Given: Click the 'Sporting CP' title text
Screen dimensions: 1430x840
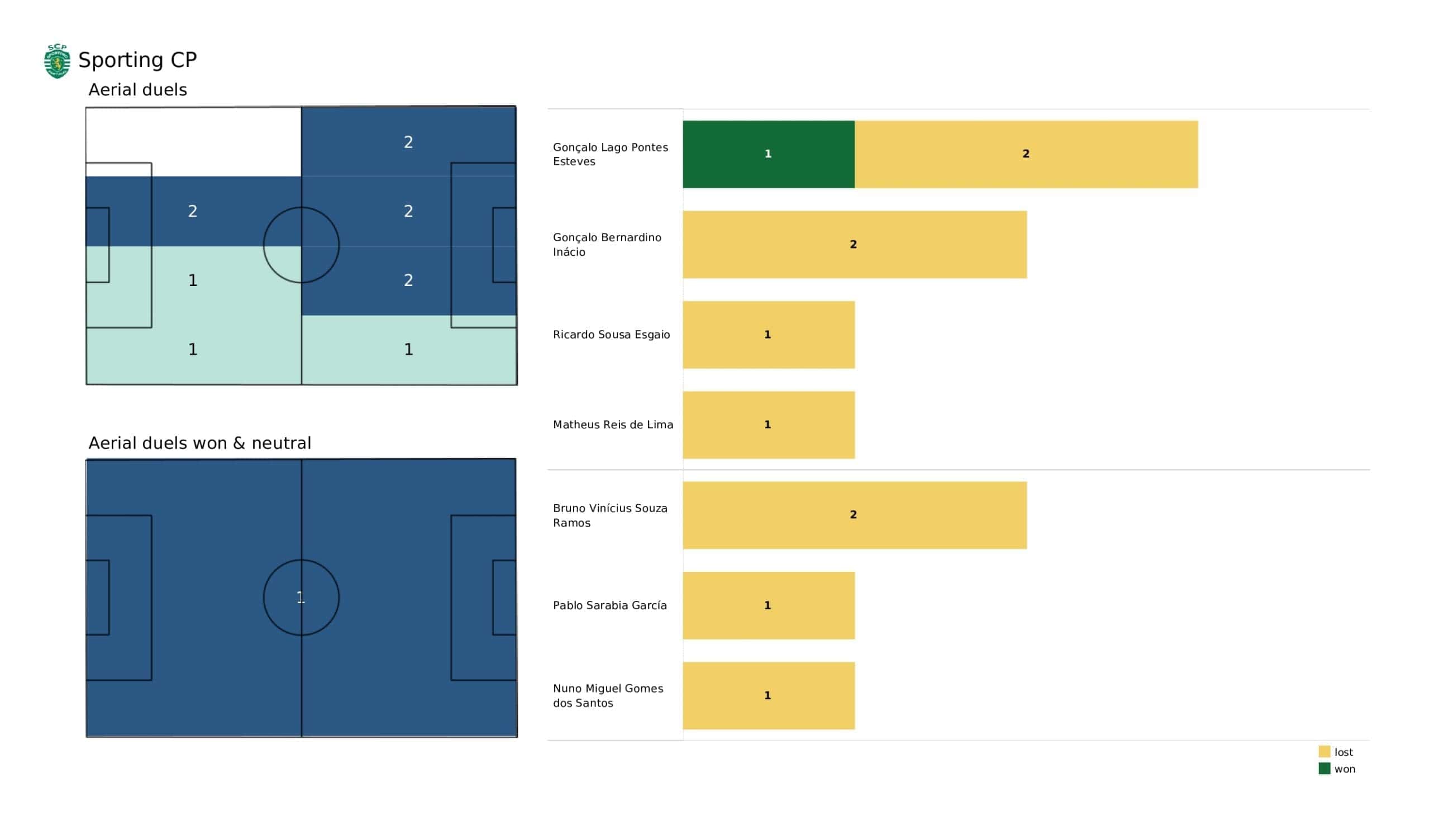Looking at the screenshot, I should coord(137,60).
